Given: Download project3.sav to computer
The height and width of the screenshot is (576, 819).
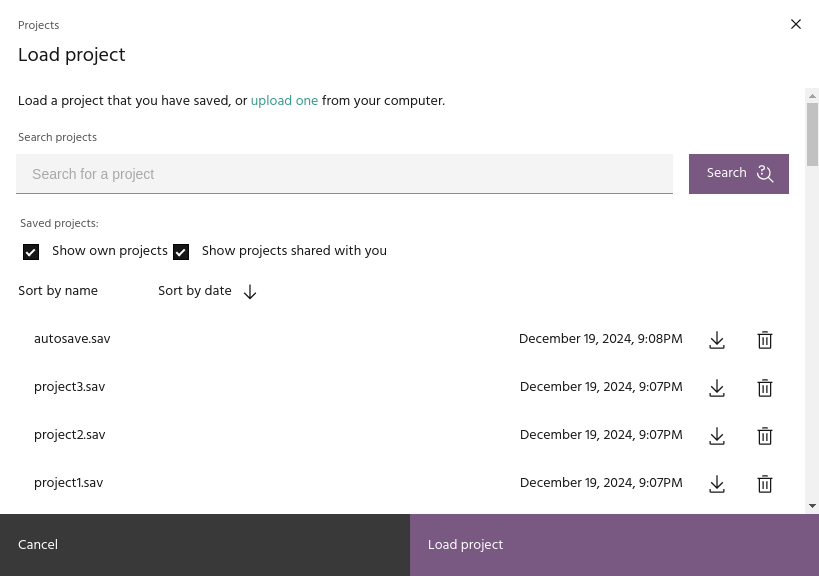Looking at the screenshot, I should point(717,388).
